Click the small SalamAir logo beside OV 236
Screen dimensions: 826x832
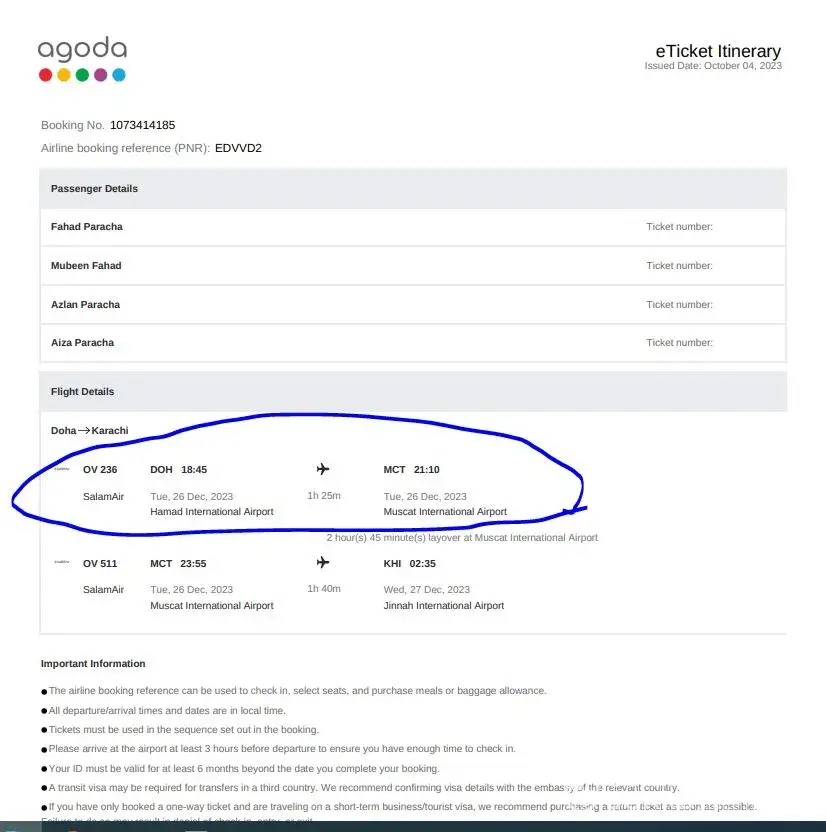tap(62, 469)
